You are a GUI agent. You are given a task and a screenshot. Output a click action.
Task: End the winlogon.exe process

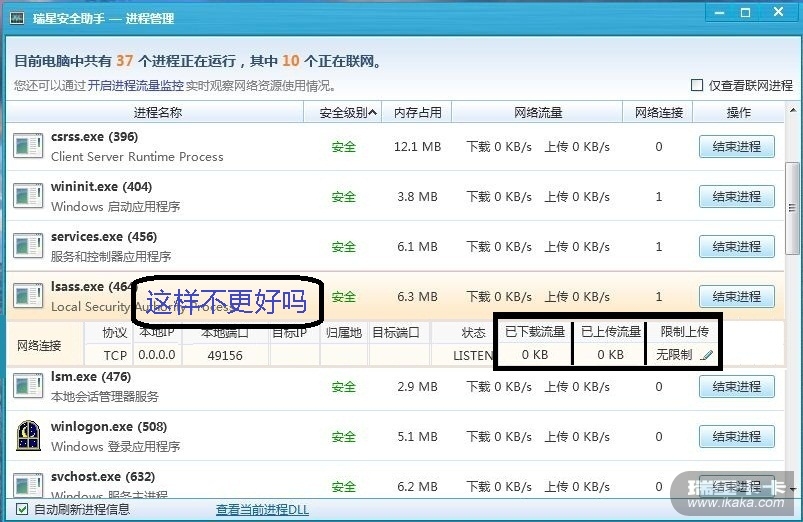pos(736,436)
